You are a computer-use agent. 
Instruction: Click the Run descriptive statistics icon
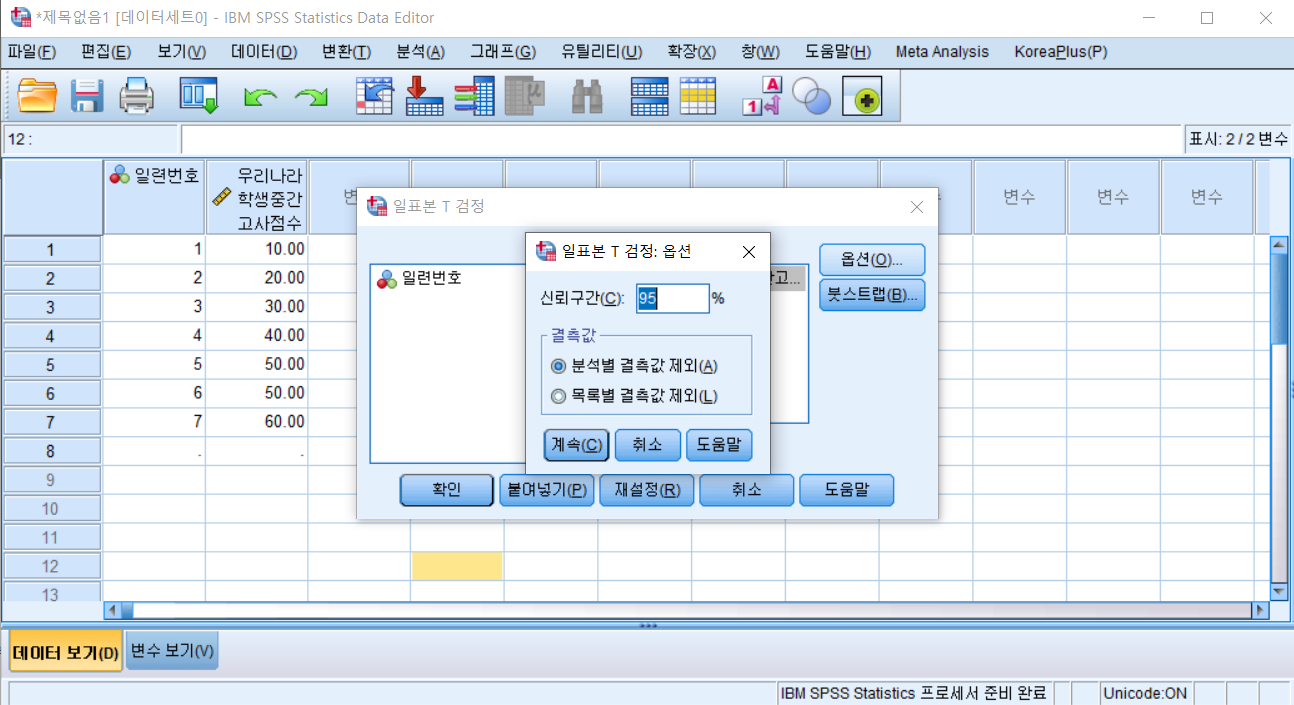click(525, 96)
